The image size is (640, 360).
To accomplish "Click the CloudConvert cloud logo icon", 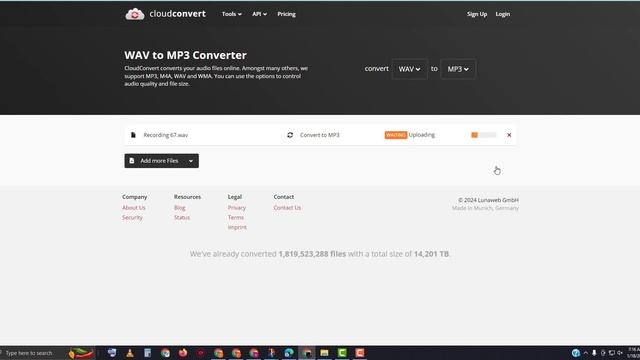I will 135,14.
